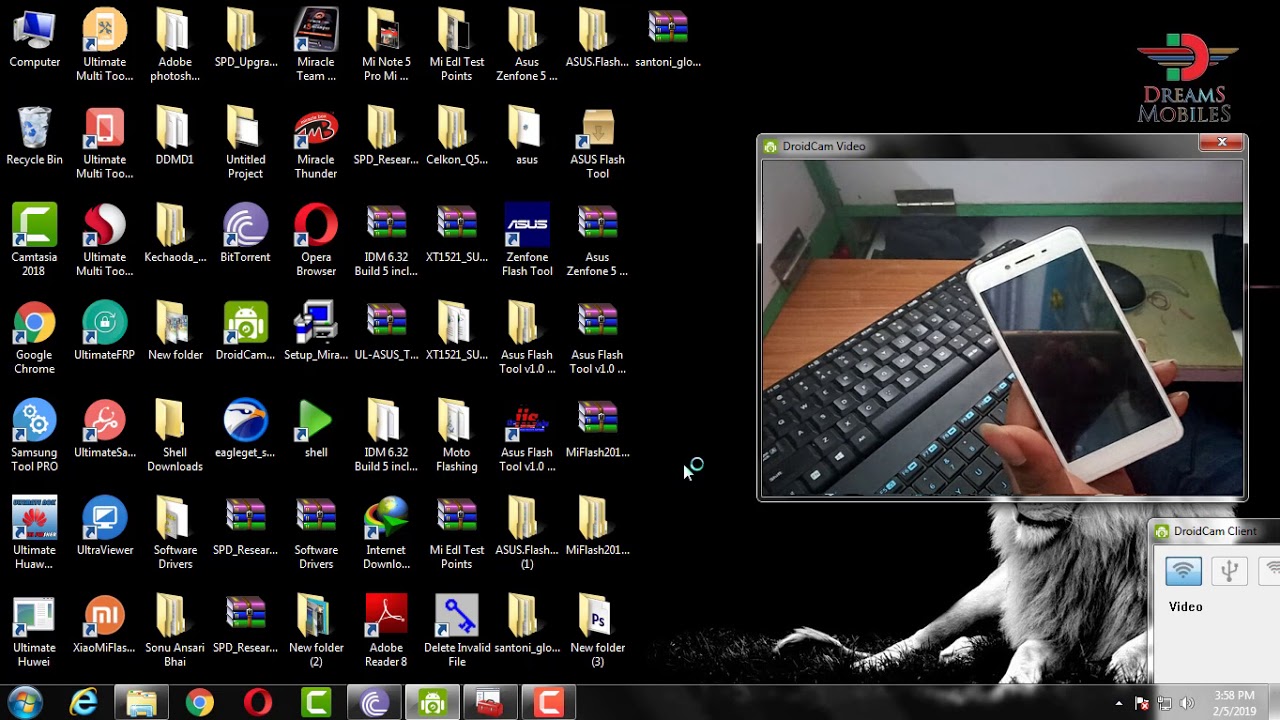
Task: Select the UL-ASUS_T... archive
Action: (x=386, y=331)
